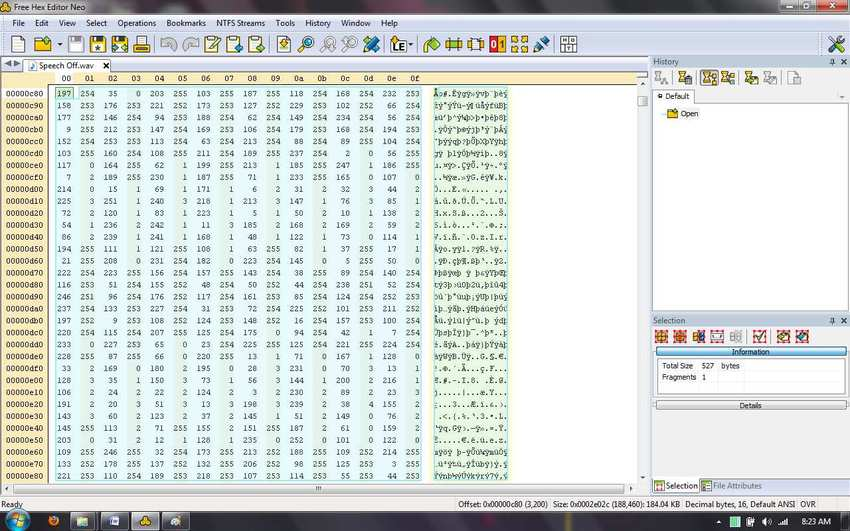Open the dropdown arrow next to Open folder icon
Viewport: 850px width, 531px height.
point(59,44)
